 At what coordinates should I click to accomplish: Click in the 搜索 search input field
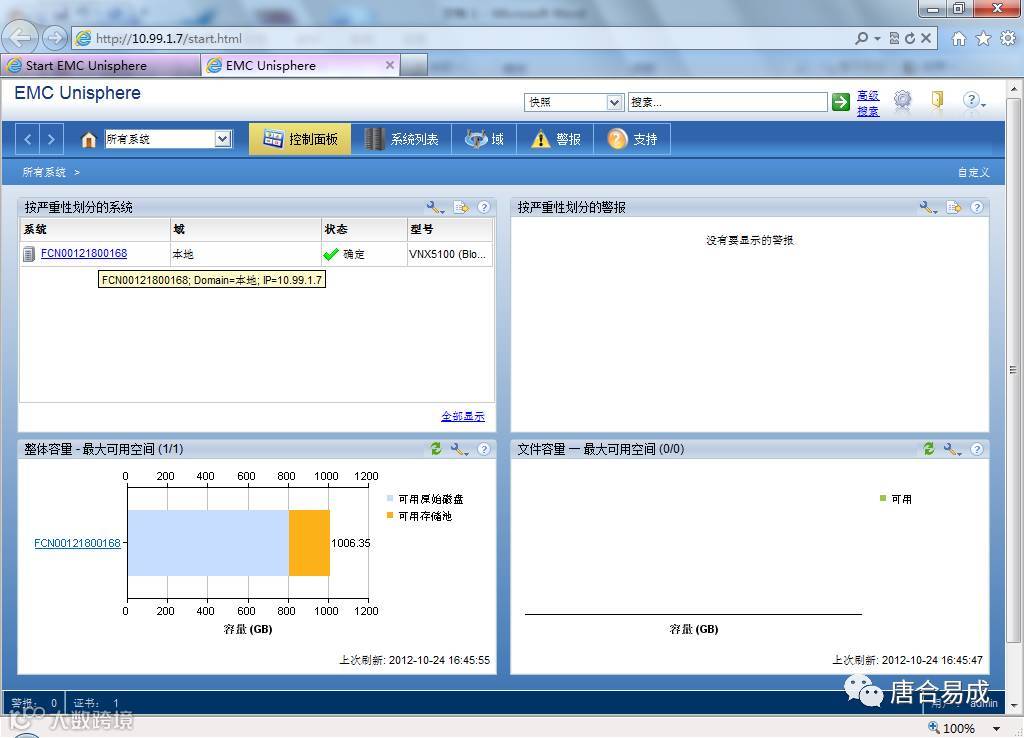pos(728,103)
